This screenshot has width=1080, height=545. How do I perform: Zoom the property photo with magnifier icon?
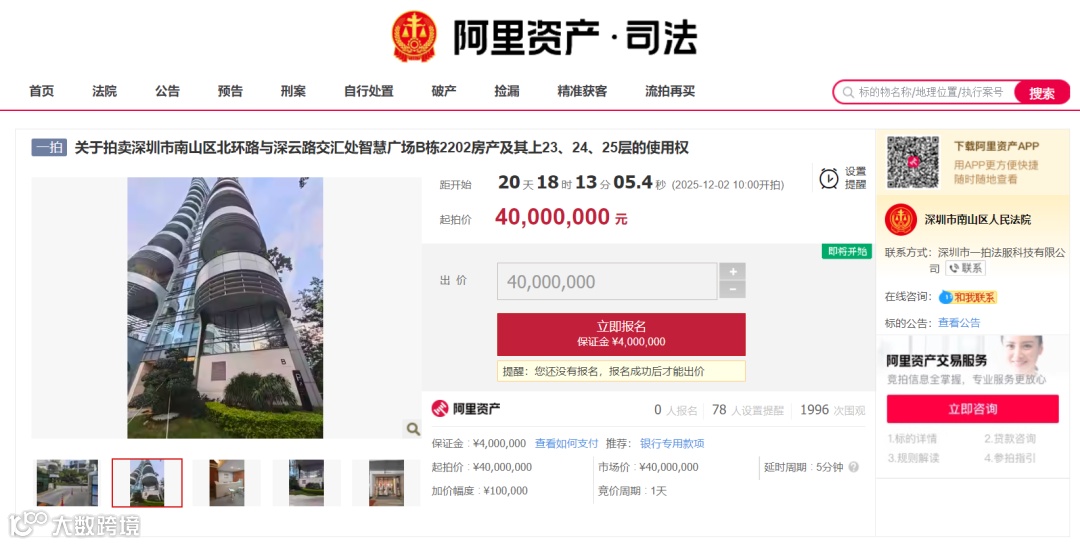413,429
